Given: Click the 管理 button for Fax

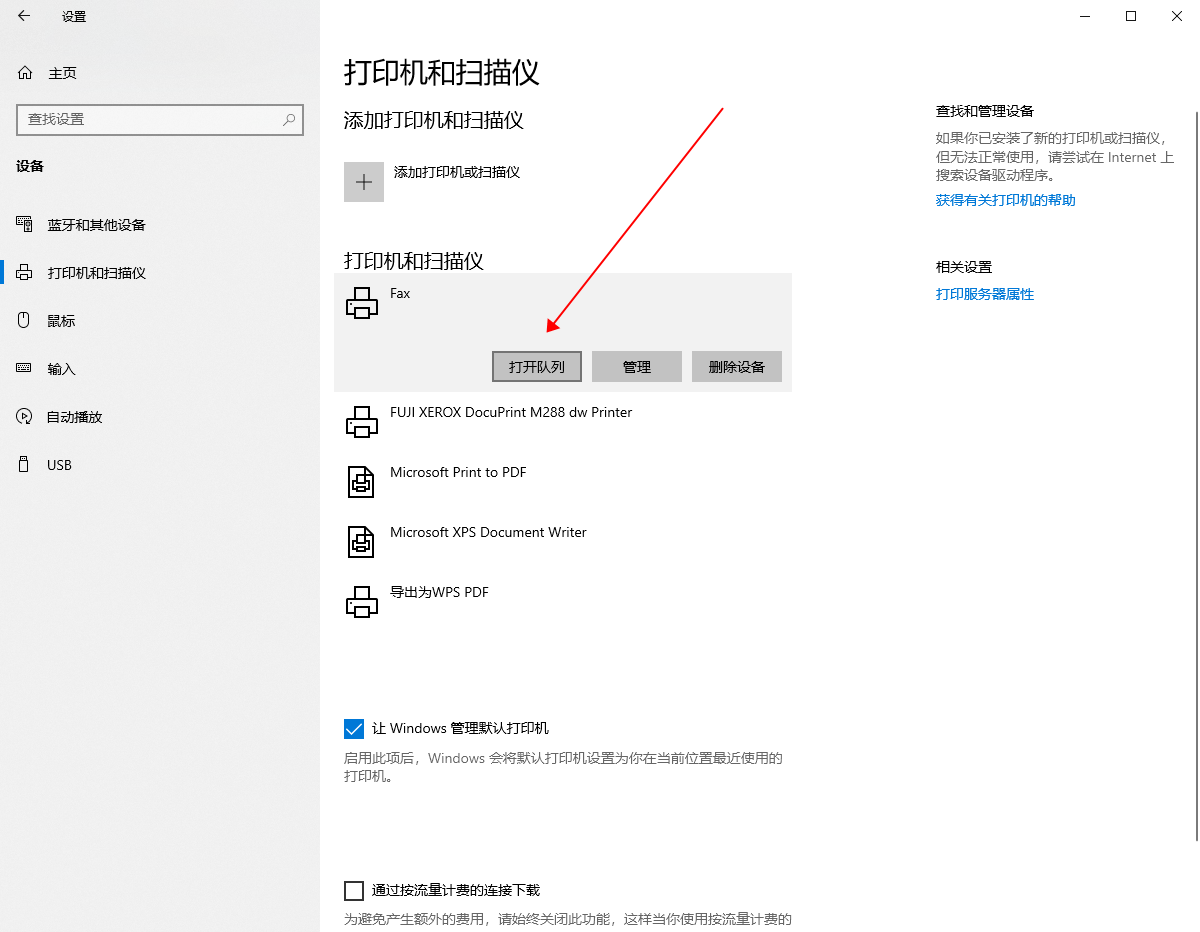Looking at the screenshot, I should (x=637, y=367).
